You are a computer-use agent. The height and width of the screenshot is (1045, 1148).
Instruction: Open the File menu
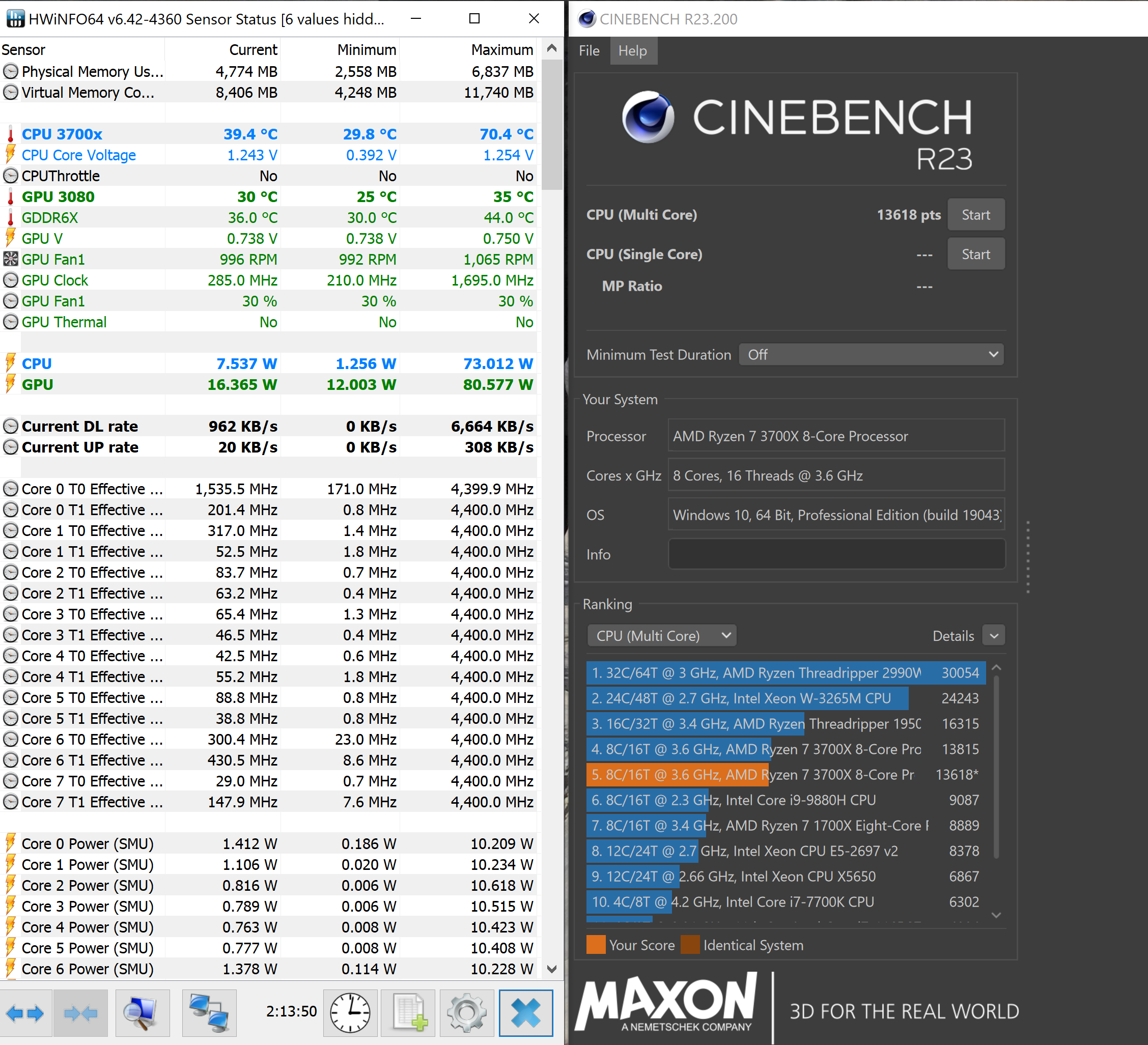[x=589, y=51]
